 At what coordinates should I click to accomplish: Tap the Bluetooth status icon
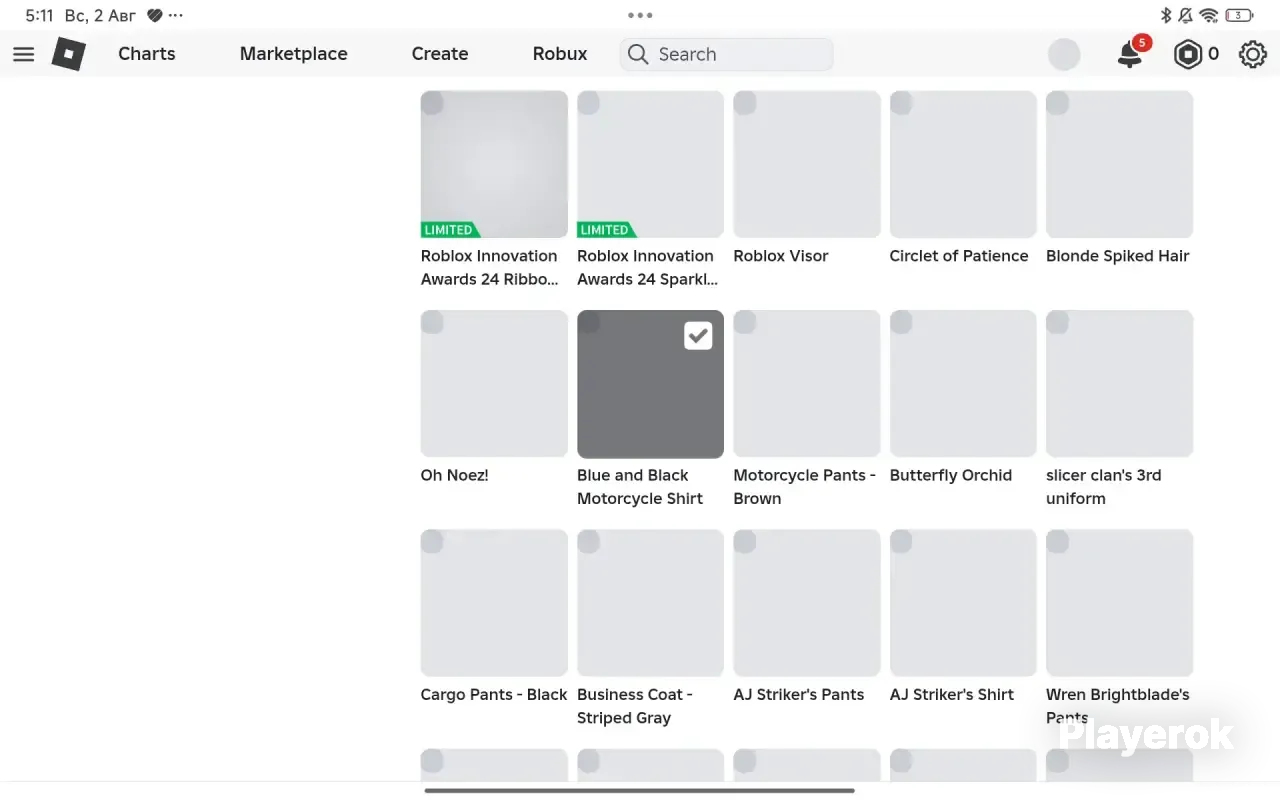[x=1165, y=15]
